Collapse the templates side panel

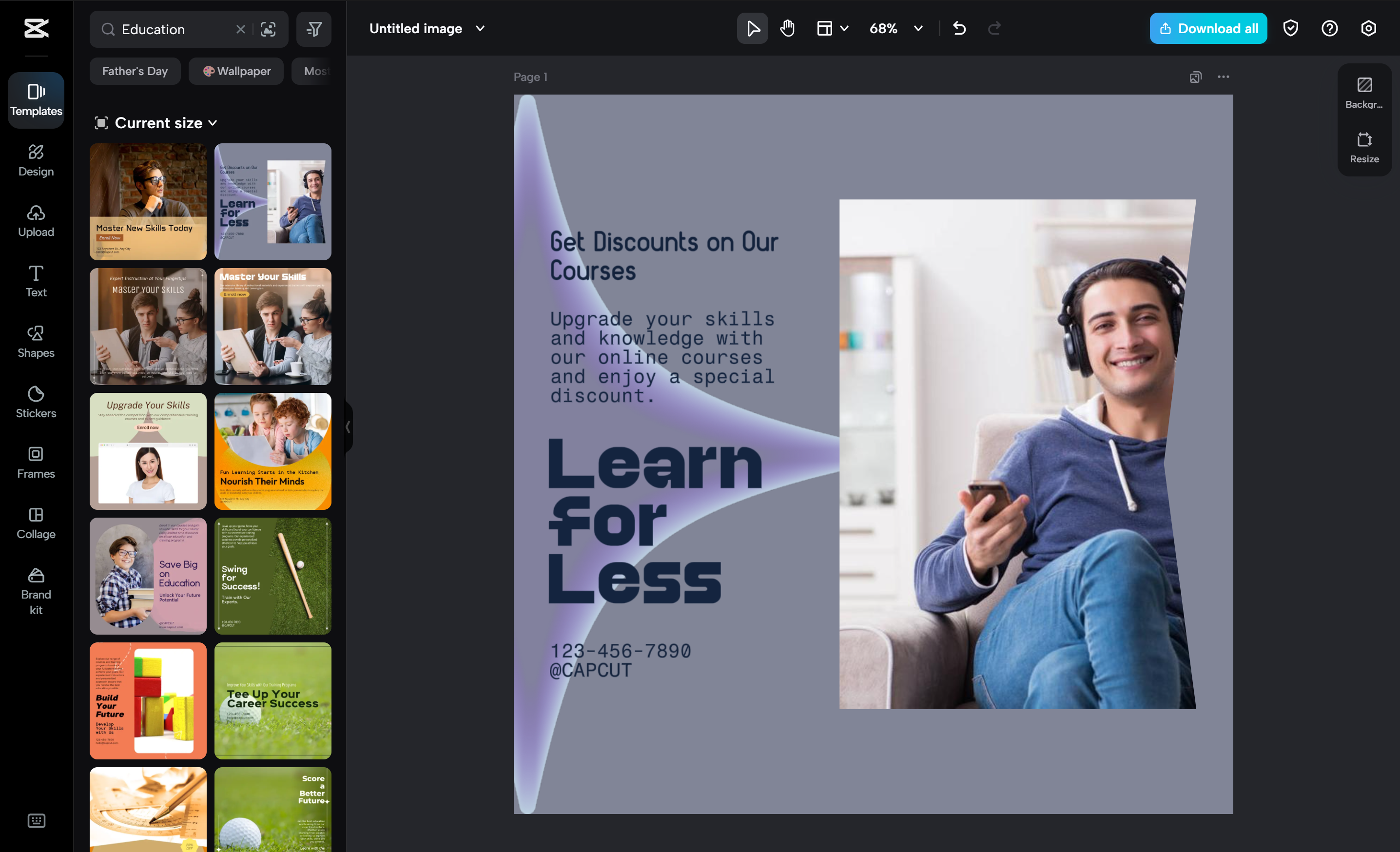pyautogui.click(x=348, y=427)
